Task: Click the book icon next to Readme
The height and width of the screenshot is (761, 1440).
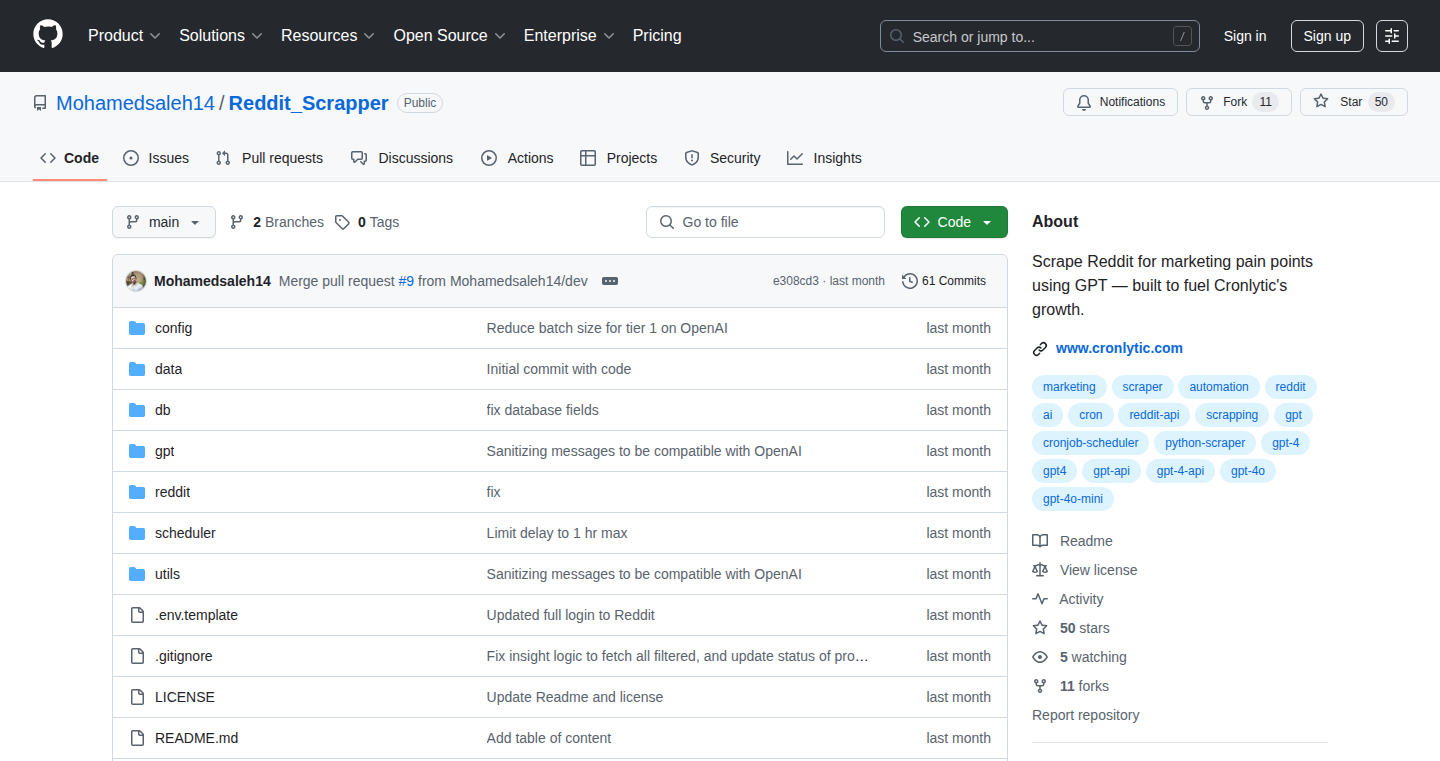Action: point(1040,541)
